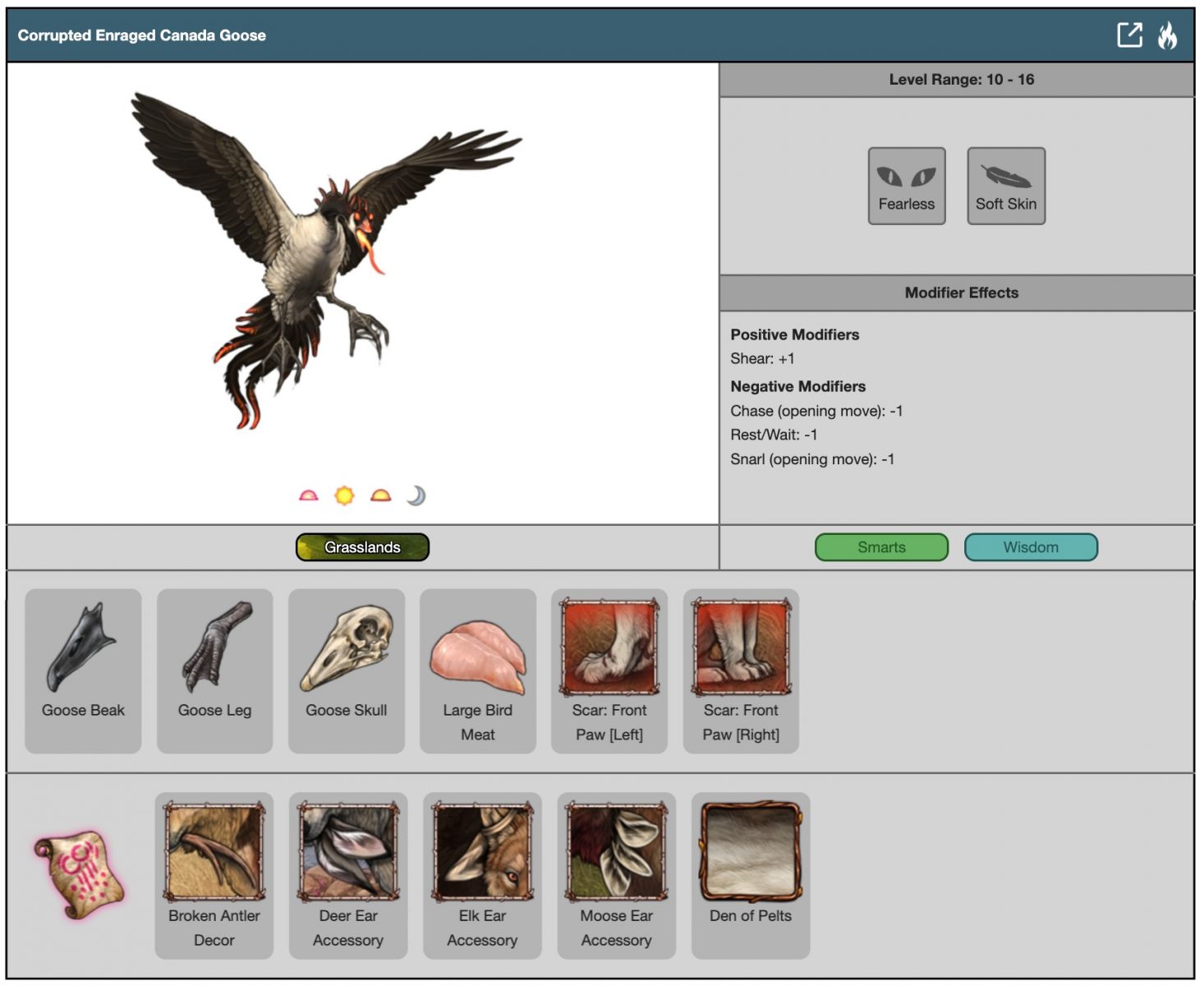Open the Goose Beak item
The width and height of the screenshot is (1204, 986).
tap(83, 670)
